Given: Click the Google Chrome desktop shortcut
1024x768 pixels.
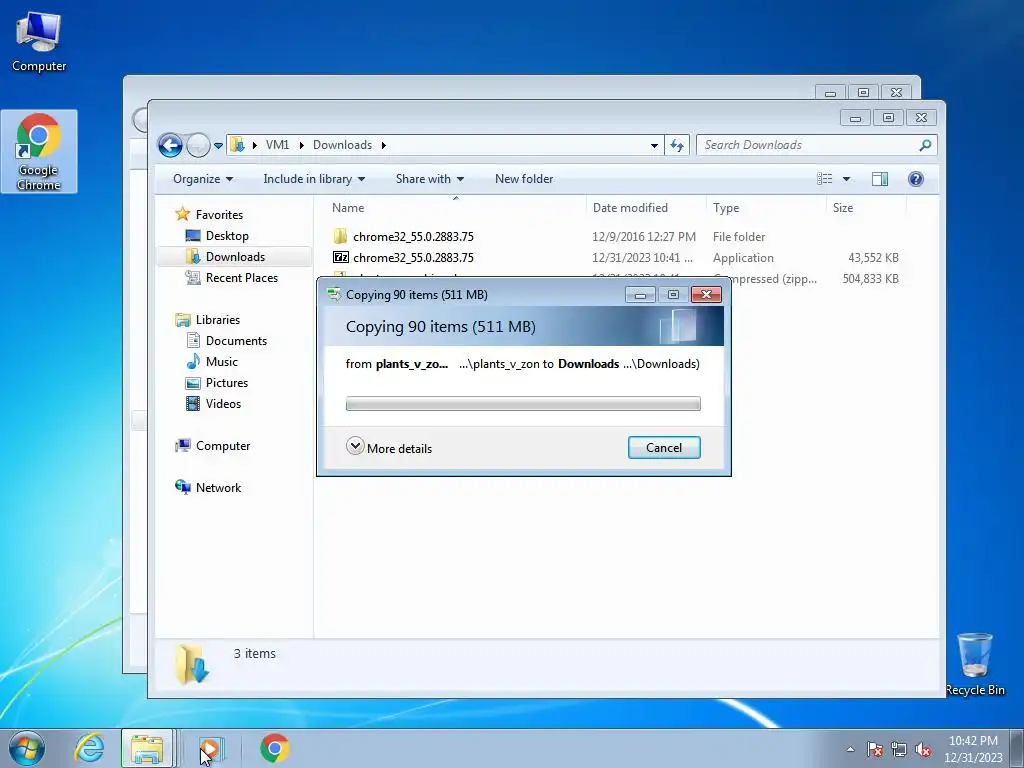Looking at the screenshot, I should pyautogui.click(x=39, y=152).
